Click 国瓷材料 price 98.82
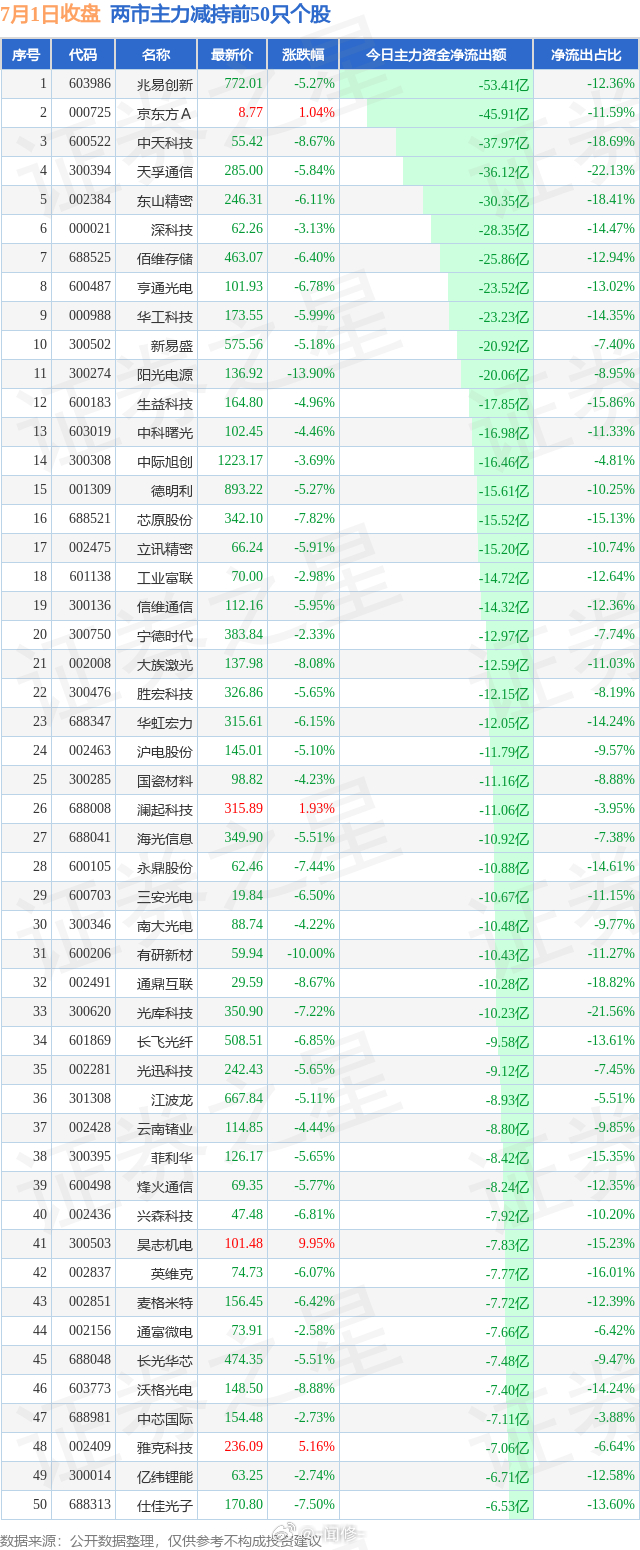Viewport: 640px width, 1550px height. click(247, 780)
